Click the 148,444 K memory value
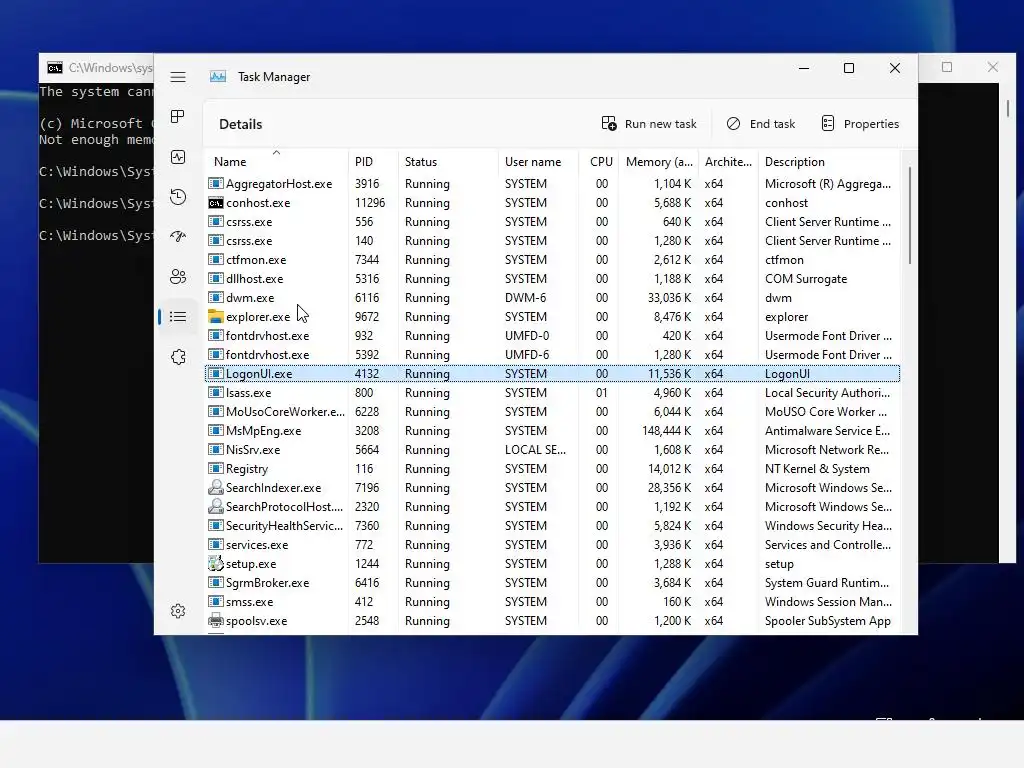1024x768 pixels. point(666,430)
